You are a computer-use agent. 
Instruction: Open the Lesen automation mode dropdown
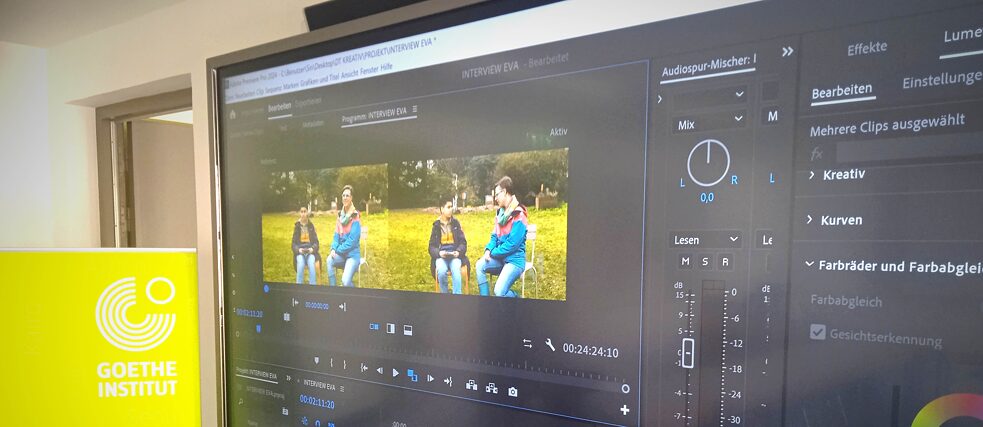click(705, 240)
